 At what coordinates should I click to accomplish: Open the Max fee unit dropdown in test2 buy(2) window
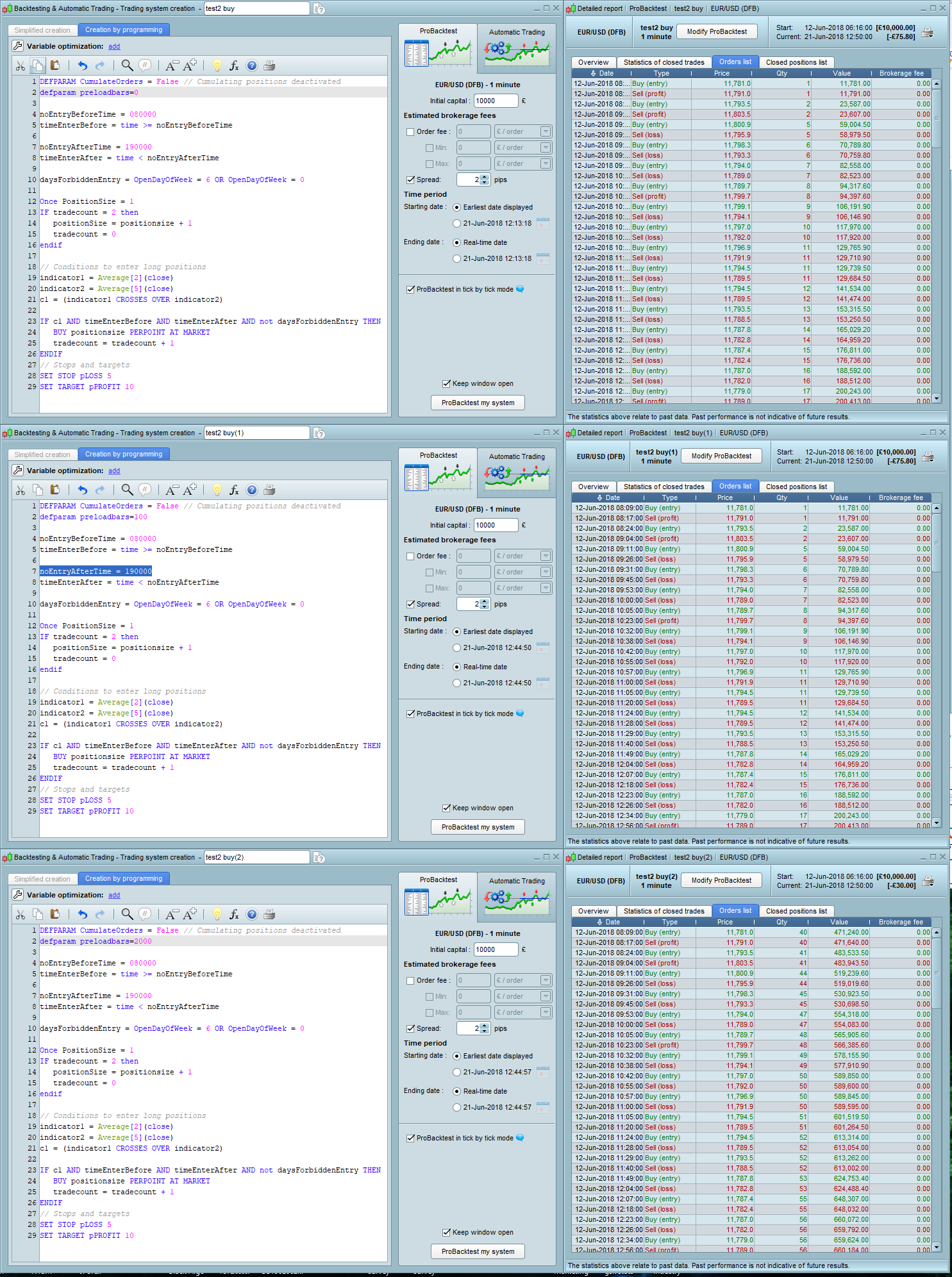click(523, 1012)
